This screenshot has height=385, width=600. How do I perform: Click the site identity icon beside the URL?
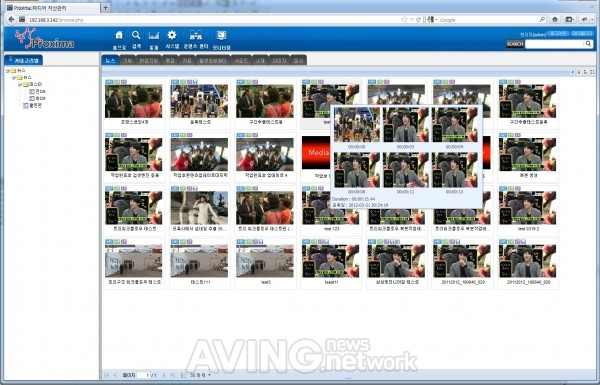point(22,19)
